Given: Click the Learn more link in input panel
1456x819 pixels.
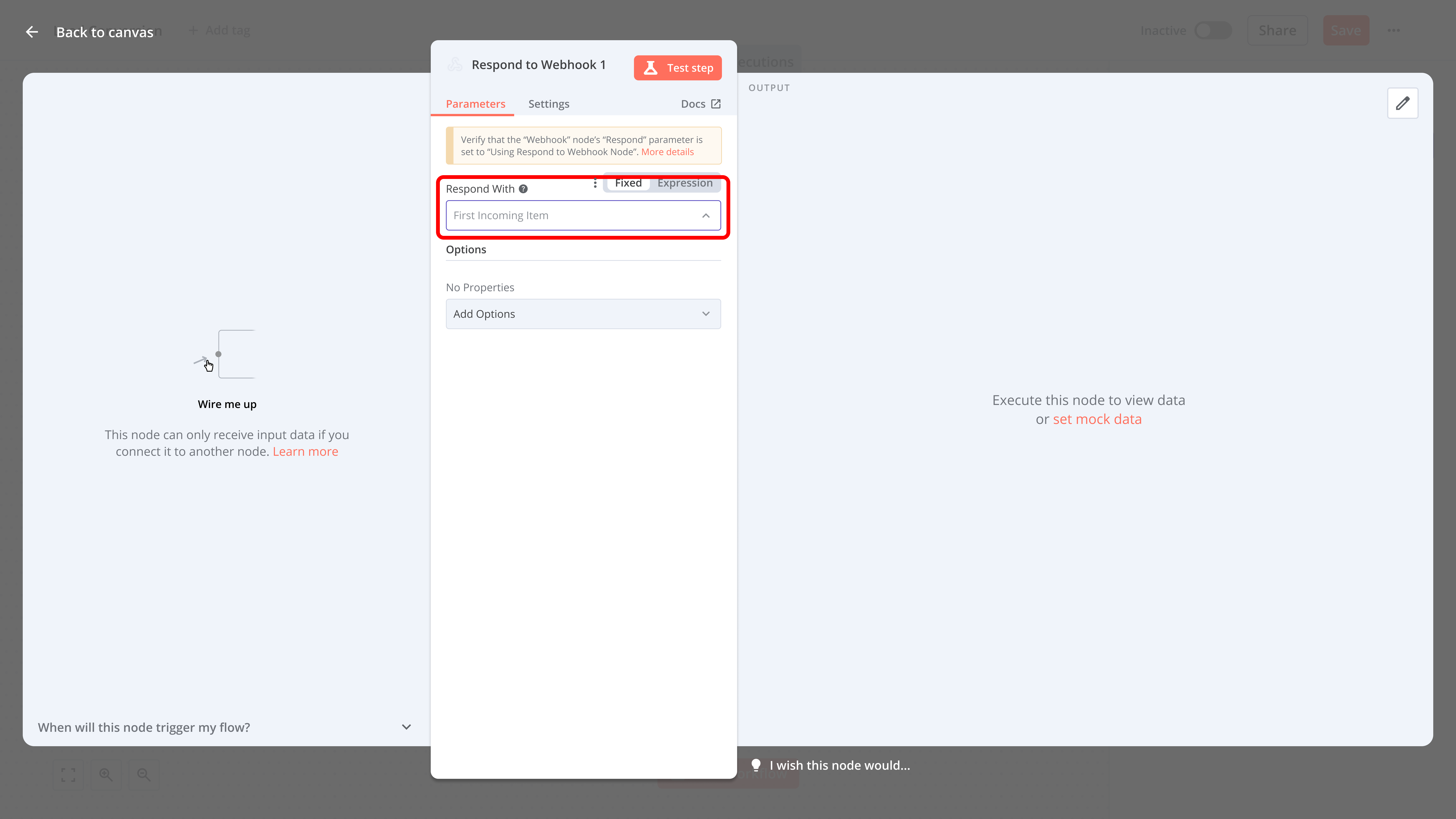Looking at the screenshot, I should pos(305,452).
